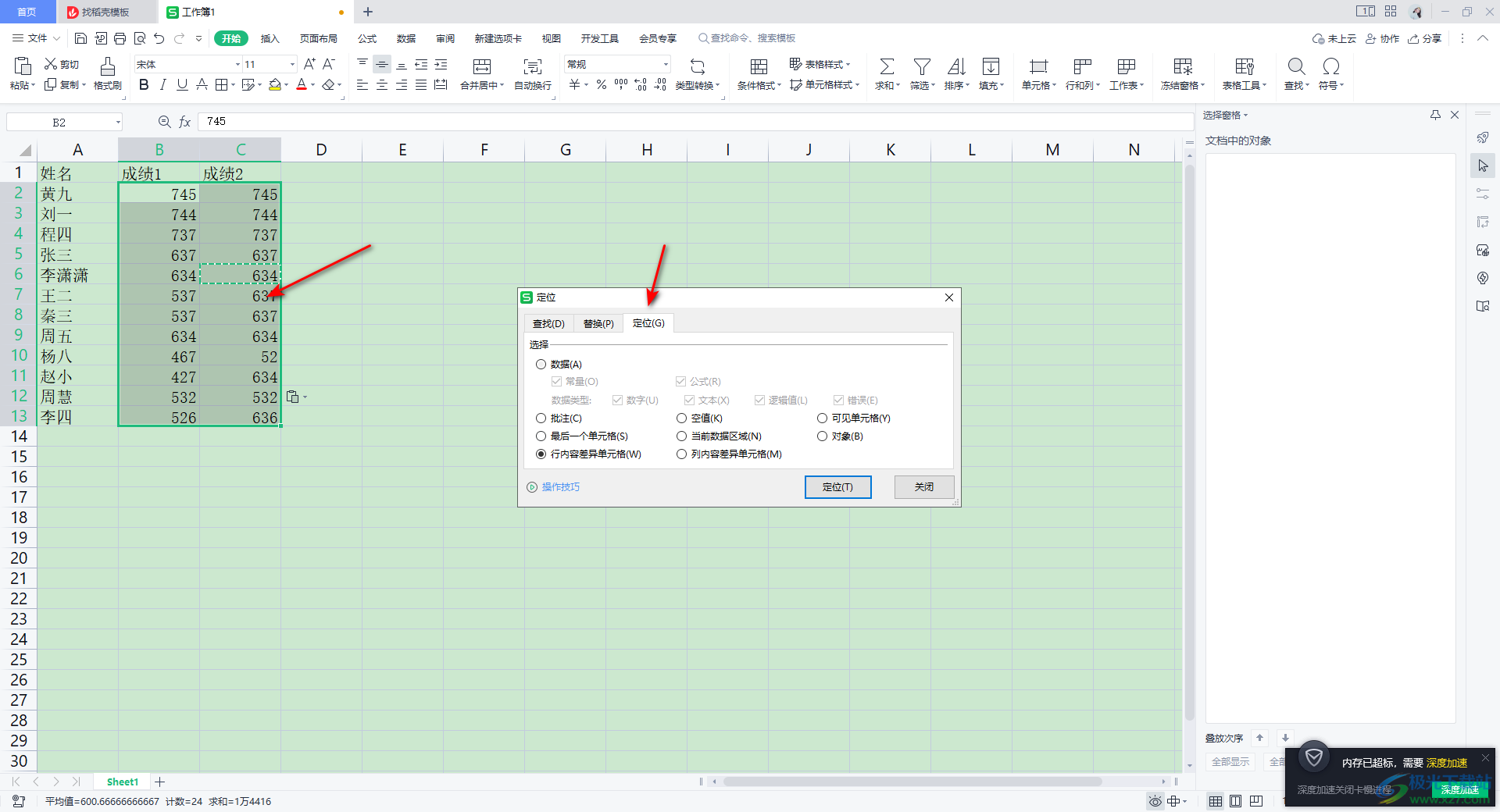Click the Close button in dialog
Screen dimensions: 1500x812
click(924, 486)
